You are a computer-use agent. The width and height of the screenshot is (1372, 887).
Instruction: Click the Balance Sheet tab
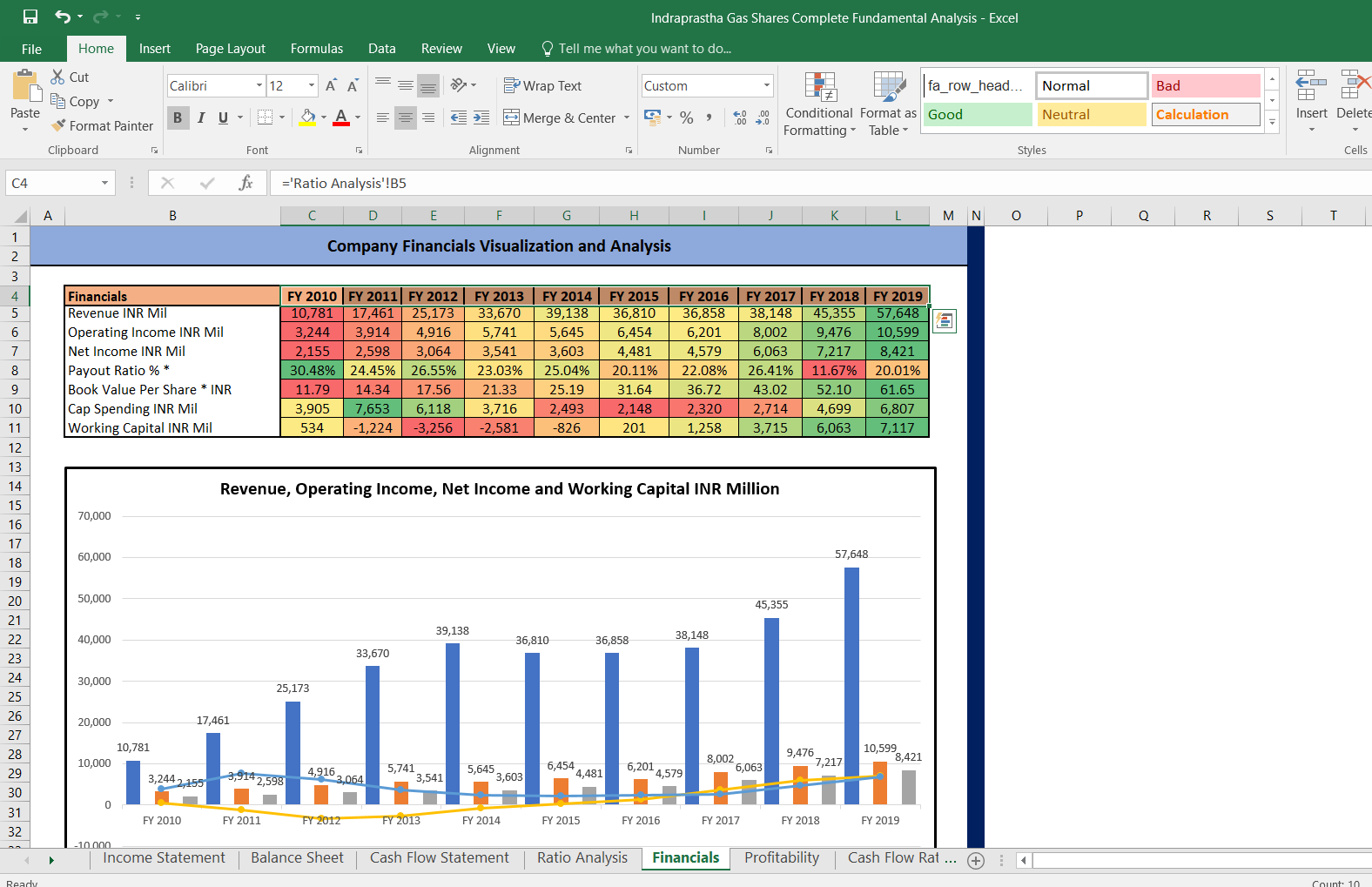click(297, 858)
